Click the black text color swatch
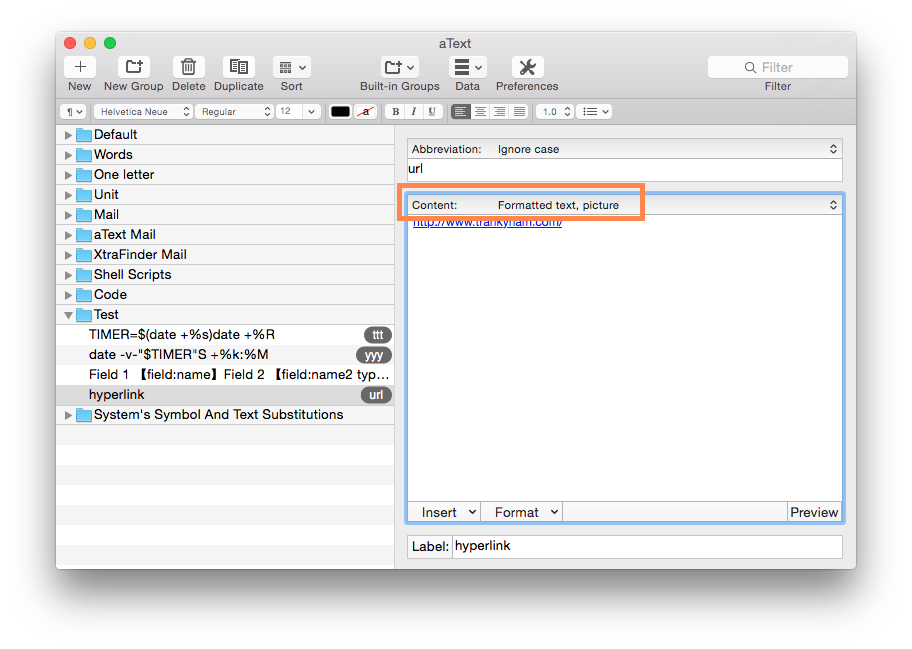Image resolution: width=912 pixels, height=649 pixels. click(x=340, y=112)
